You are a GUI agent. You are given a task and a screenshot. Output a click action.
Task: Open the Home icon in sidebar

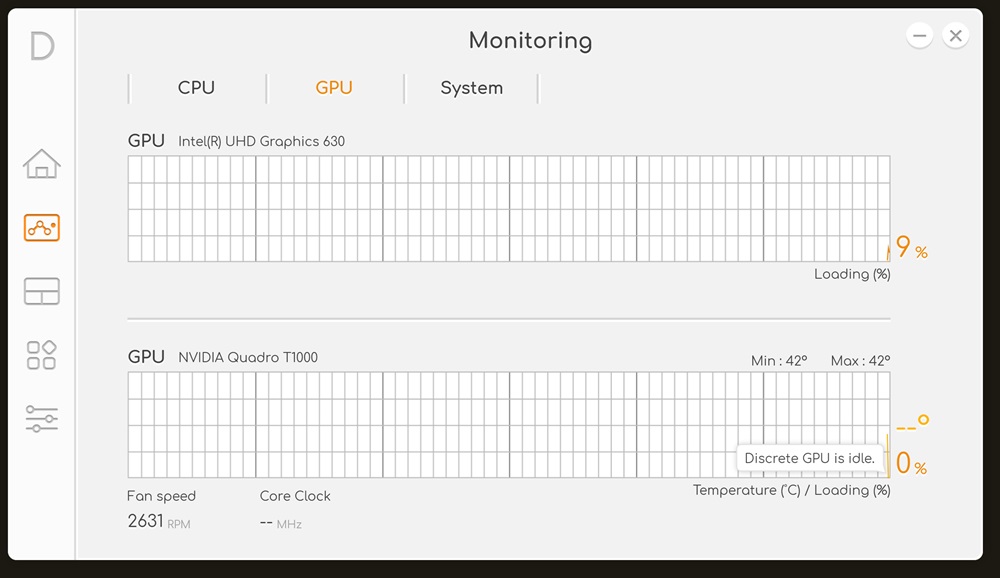[x=41, y=164]
